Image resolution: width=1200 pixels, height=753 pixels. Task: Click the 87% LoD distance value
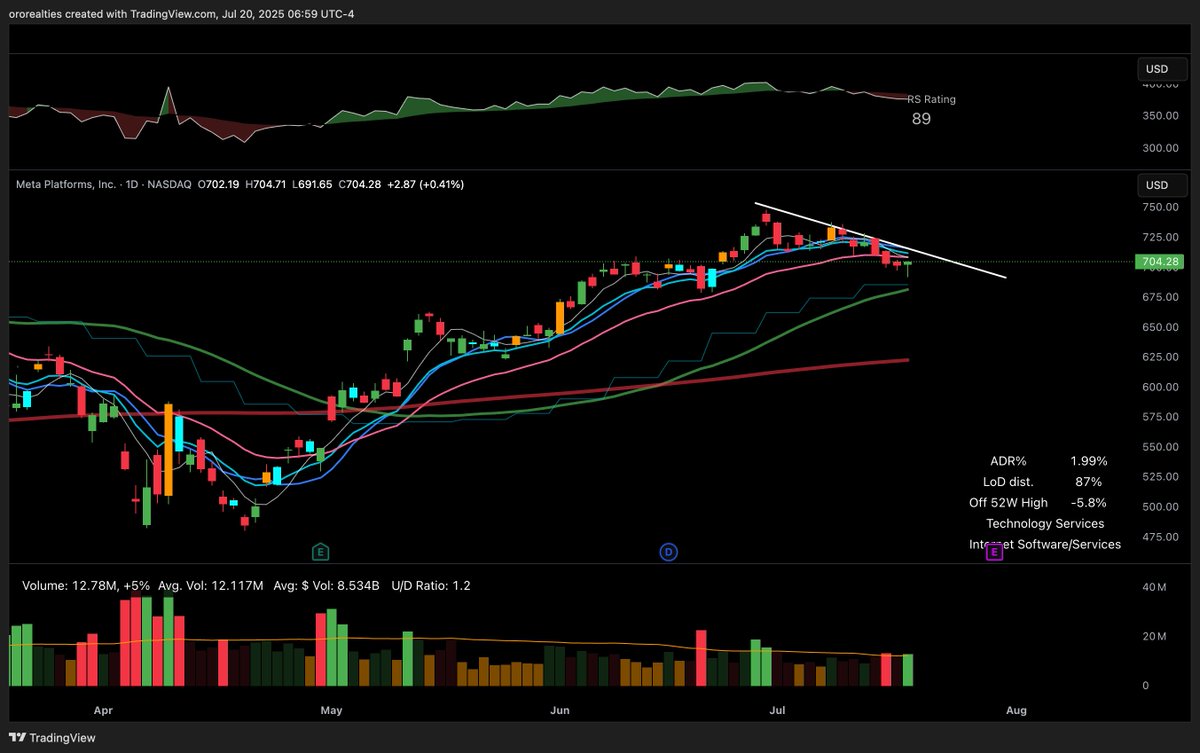[x=1088, y=482]
